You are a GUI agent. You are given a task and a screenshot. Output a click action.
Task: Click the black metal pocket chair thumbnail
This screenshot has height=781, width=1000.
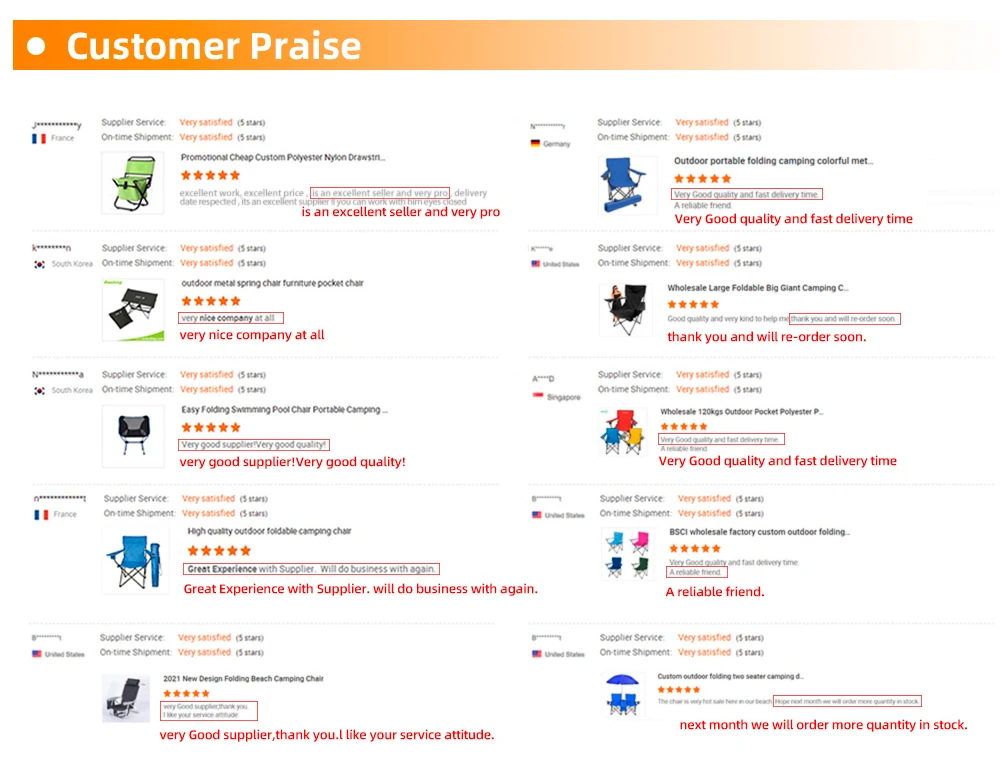pyautogui.click(x=133, y=309)
